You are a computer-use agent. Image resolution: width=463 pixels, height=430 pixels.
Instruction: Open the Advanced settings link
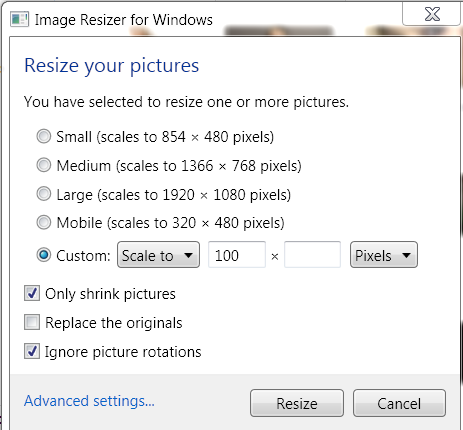pyautogui.click(x=89, y=401)
